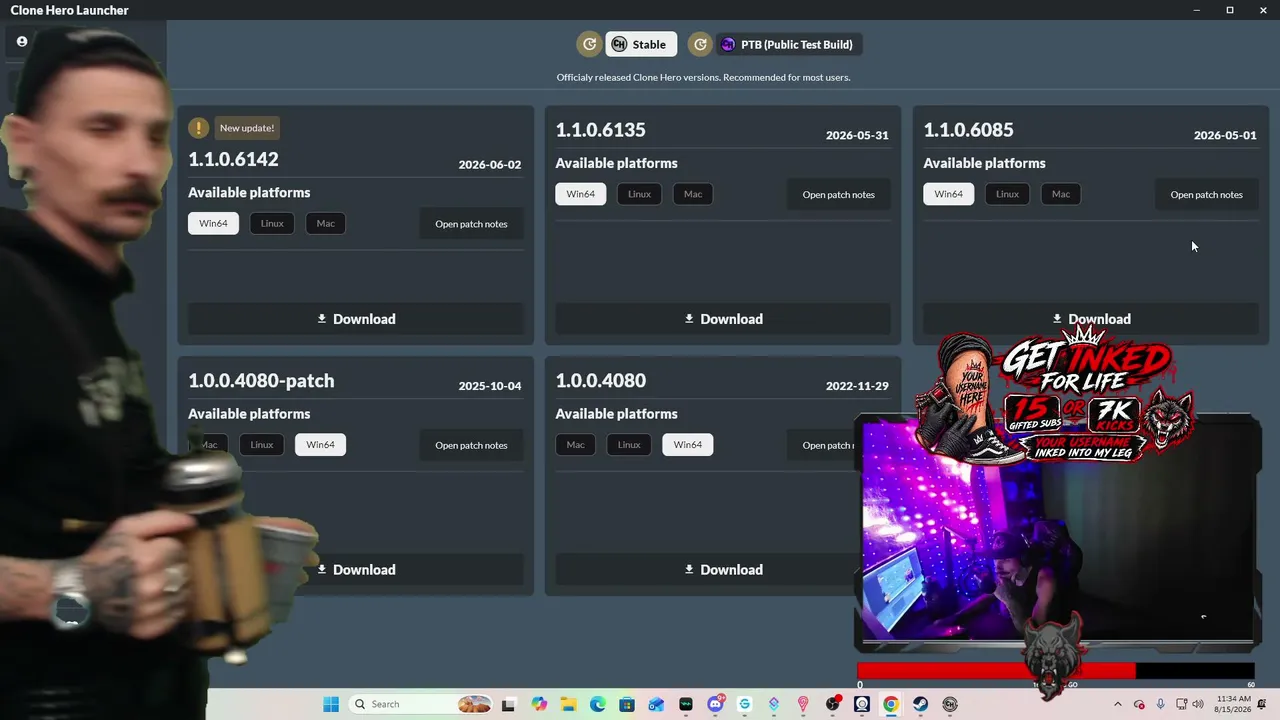The width and height of the screenshot is (1280, 720).
Task: Switch to the Stable tab
Action: pos(641,44)
